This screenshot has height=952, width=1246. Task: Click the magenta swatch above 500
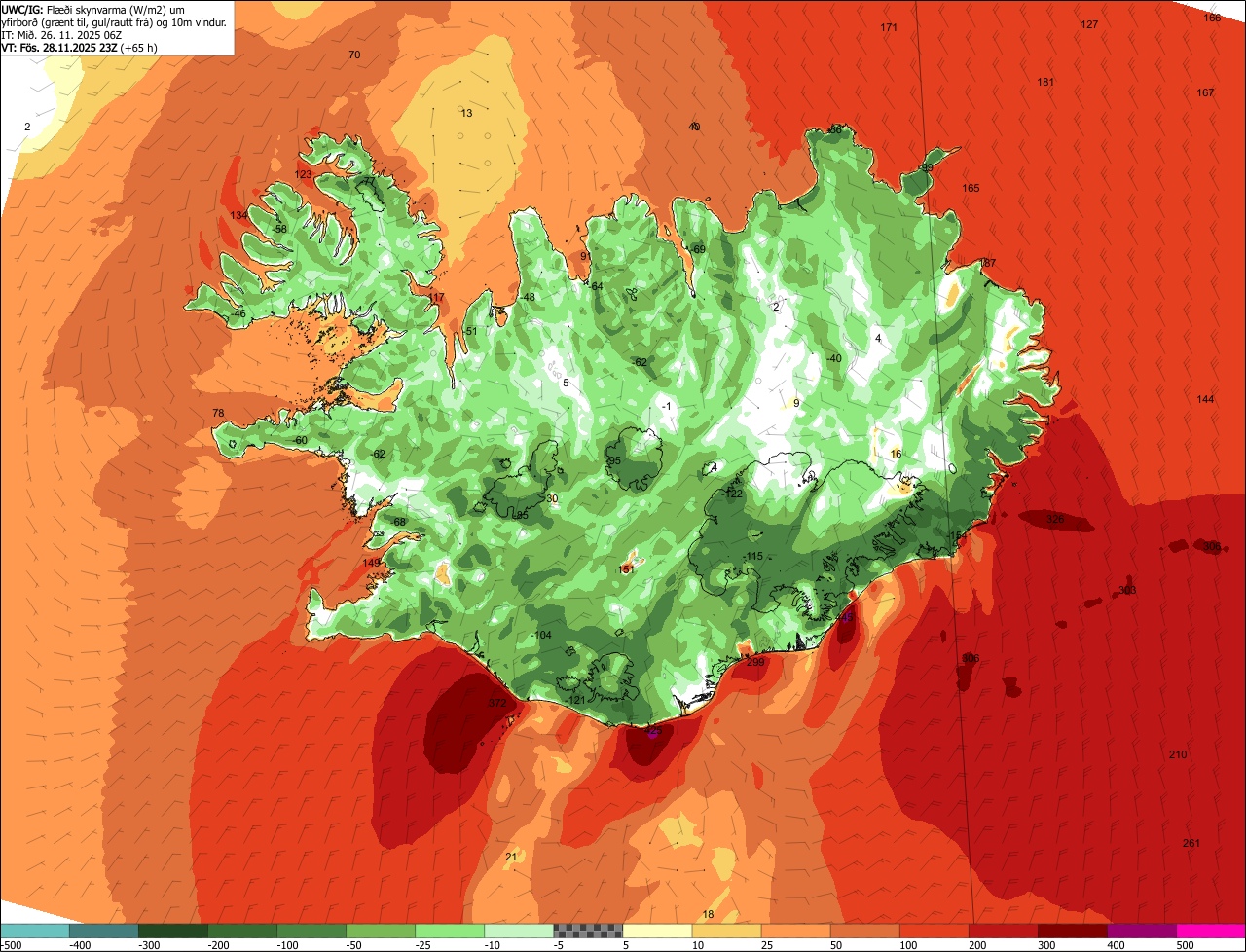pos(1211,931)
